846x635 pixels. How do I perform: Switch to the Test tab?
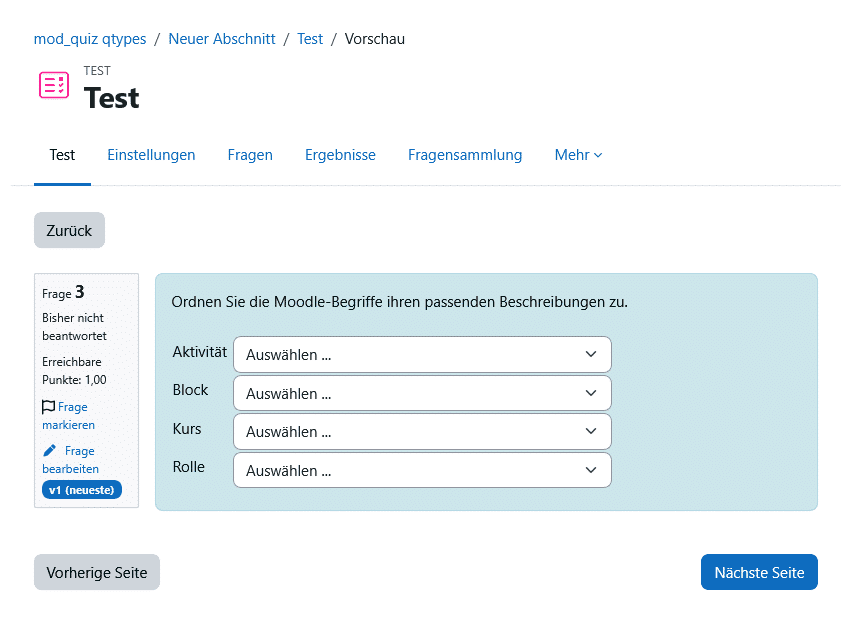click(62, 155)
